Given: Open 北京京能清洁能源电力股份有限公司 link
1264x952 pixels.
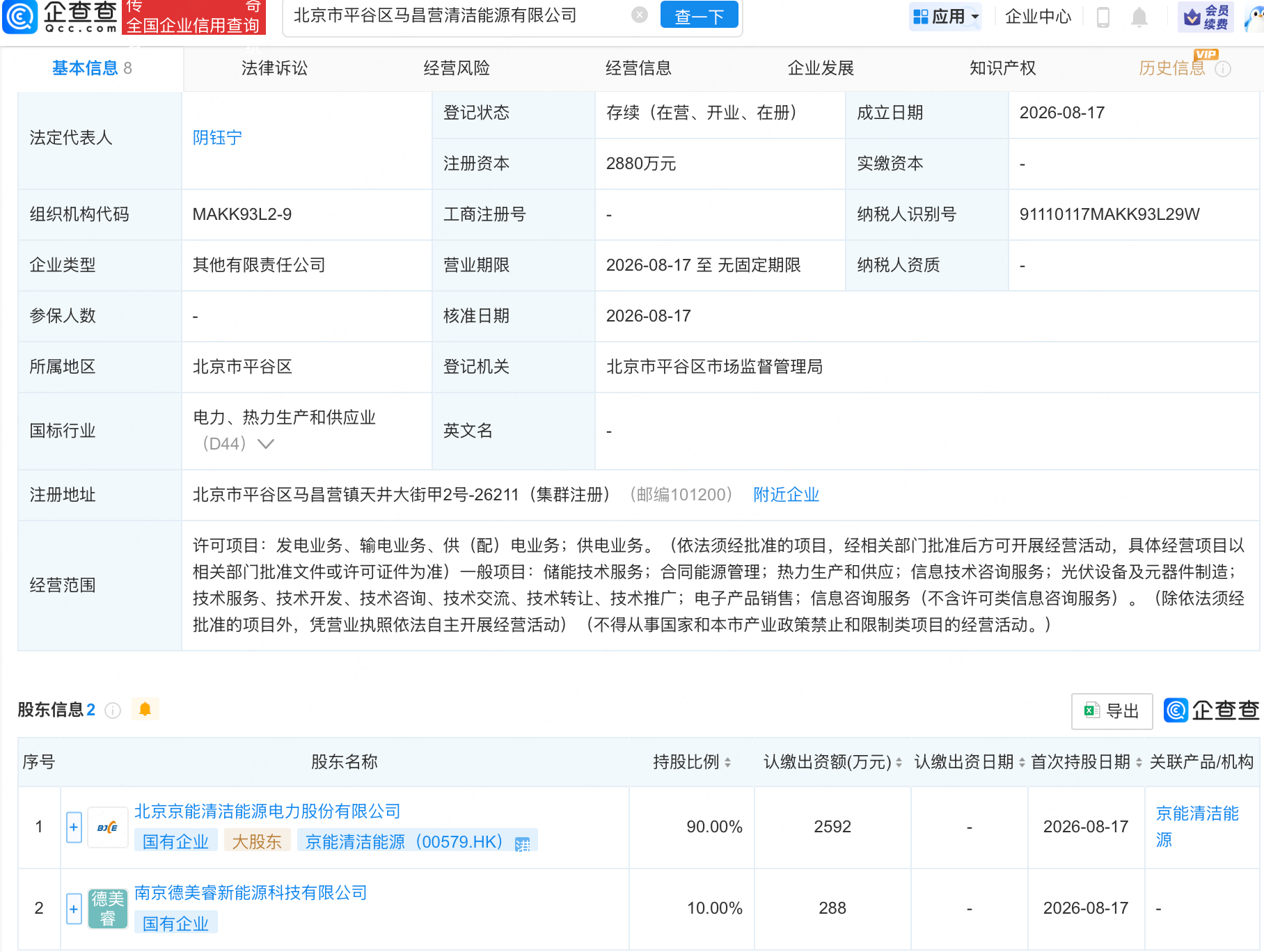Looking at the screenshot, I should [267, 811].
